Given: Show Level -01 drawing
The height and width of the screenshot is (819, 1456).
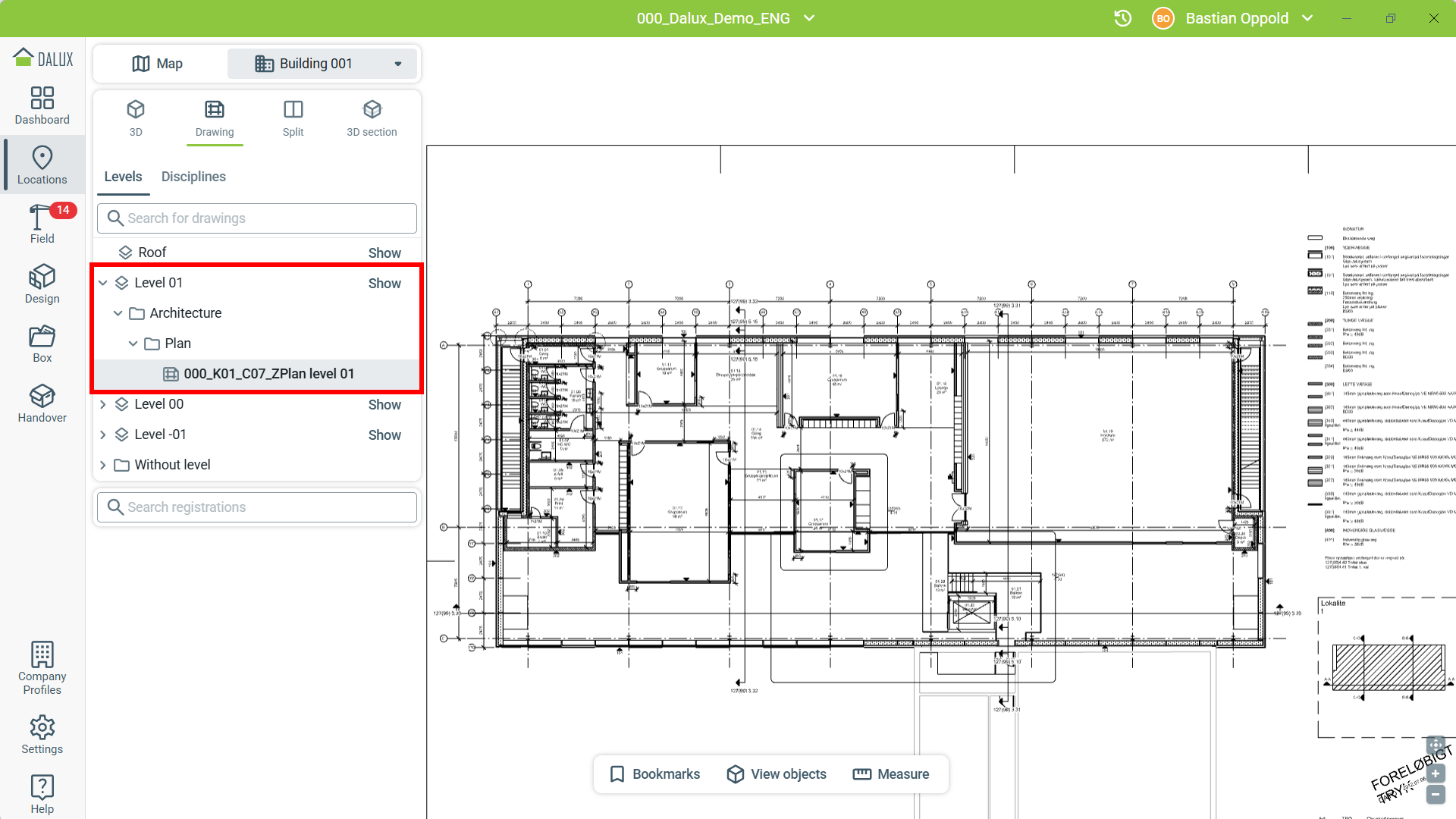Looking at the screenshot, I should click(x=384, y=435).
